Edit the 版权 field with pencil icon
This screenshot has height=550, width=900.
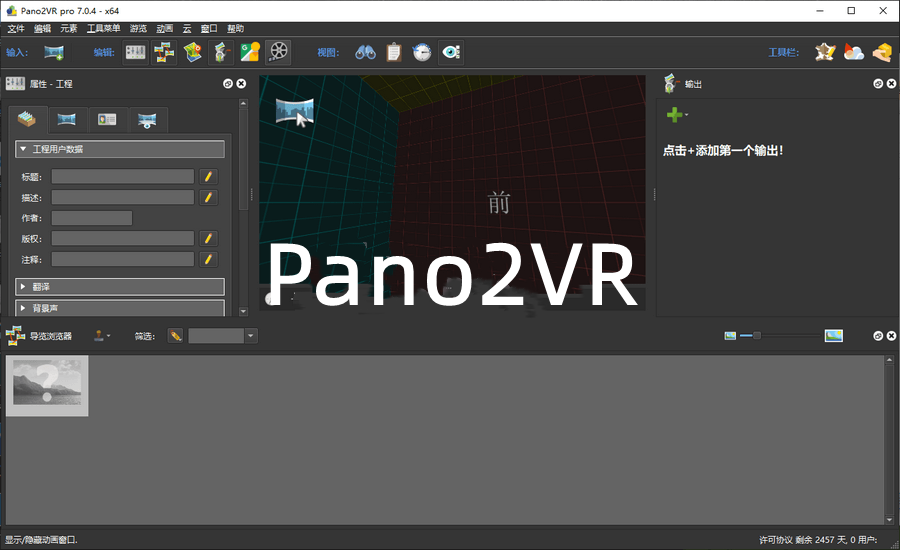point(208,238)
